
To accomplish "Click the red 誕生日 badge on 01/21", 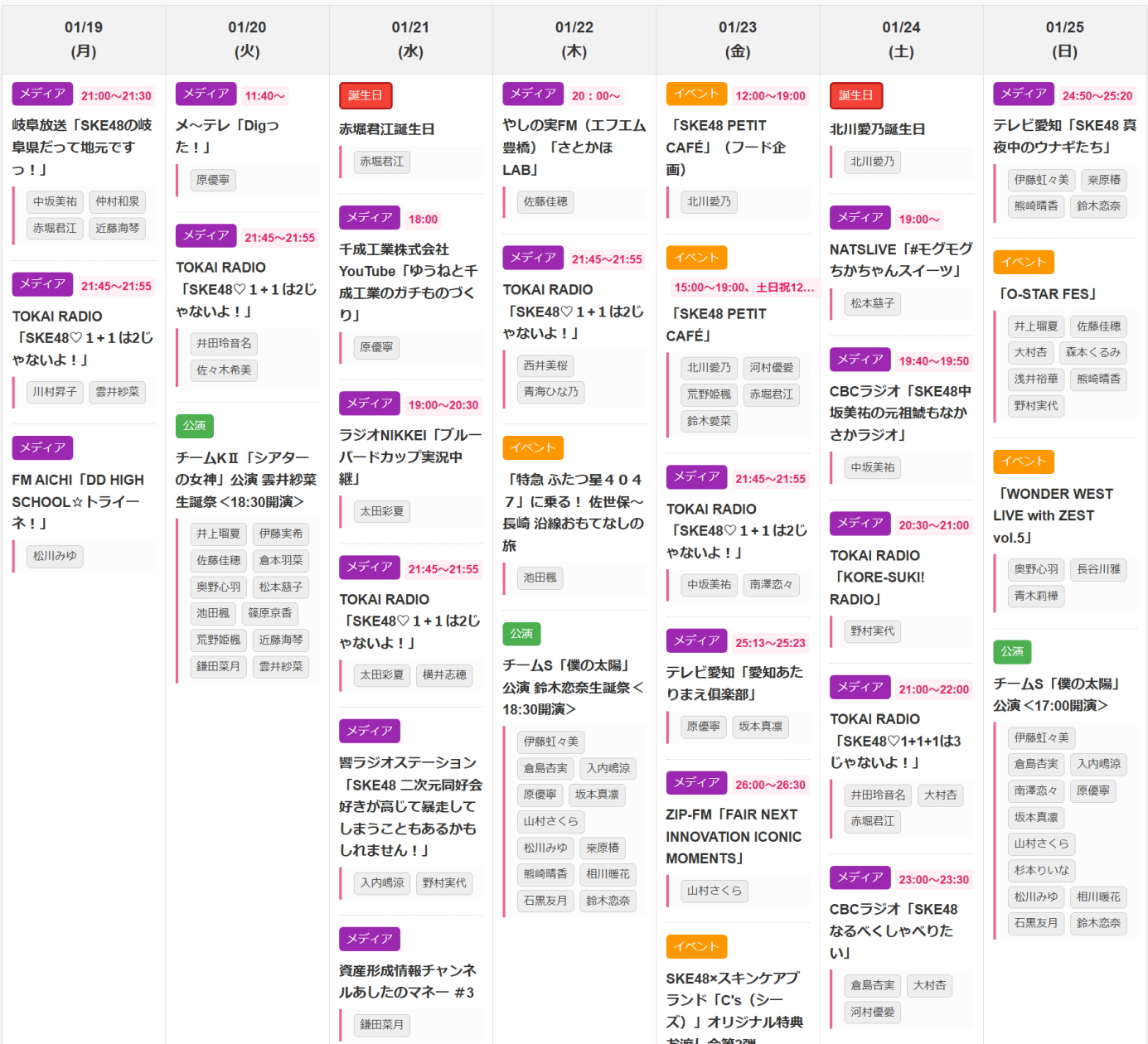I will 365,95.
